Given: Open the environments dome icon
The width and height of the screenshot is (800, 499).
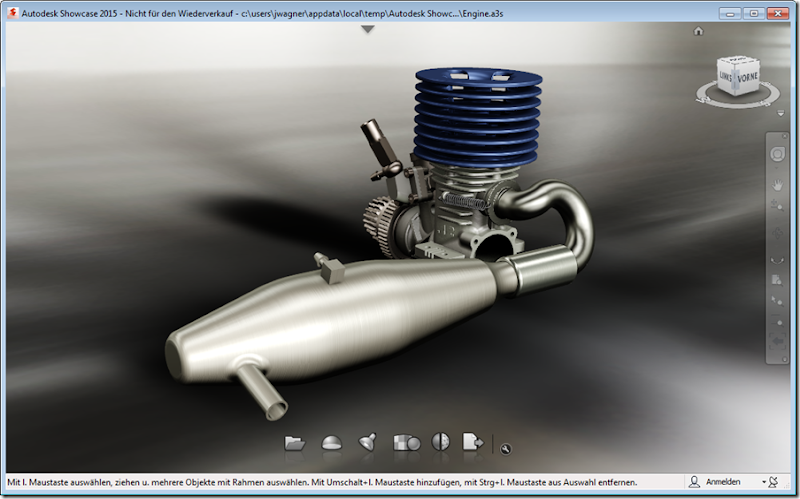Looking at the screenshot, I should point(331,442).
